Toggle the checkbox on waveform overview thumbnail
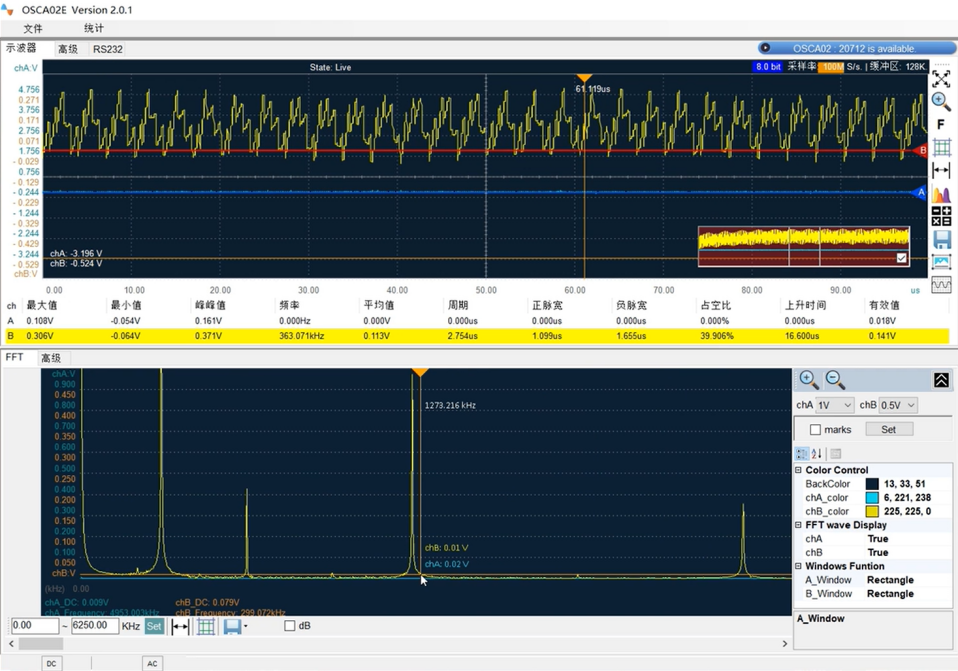Image resolution: width=958 pixels, height=671 pixels. (x=902, y=258)
